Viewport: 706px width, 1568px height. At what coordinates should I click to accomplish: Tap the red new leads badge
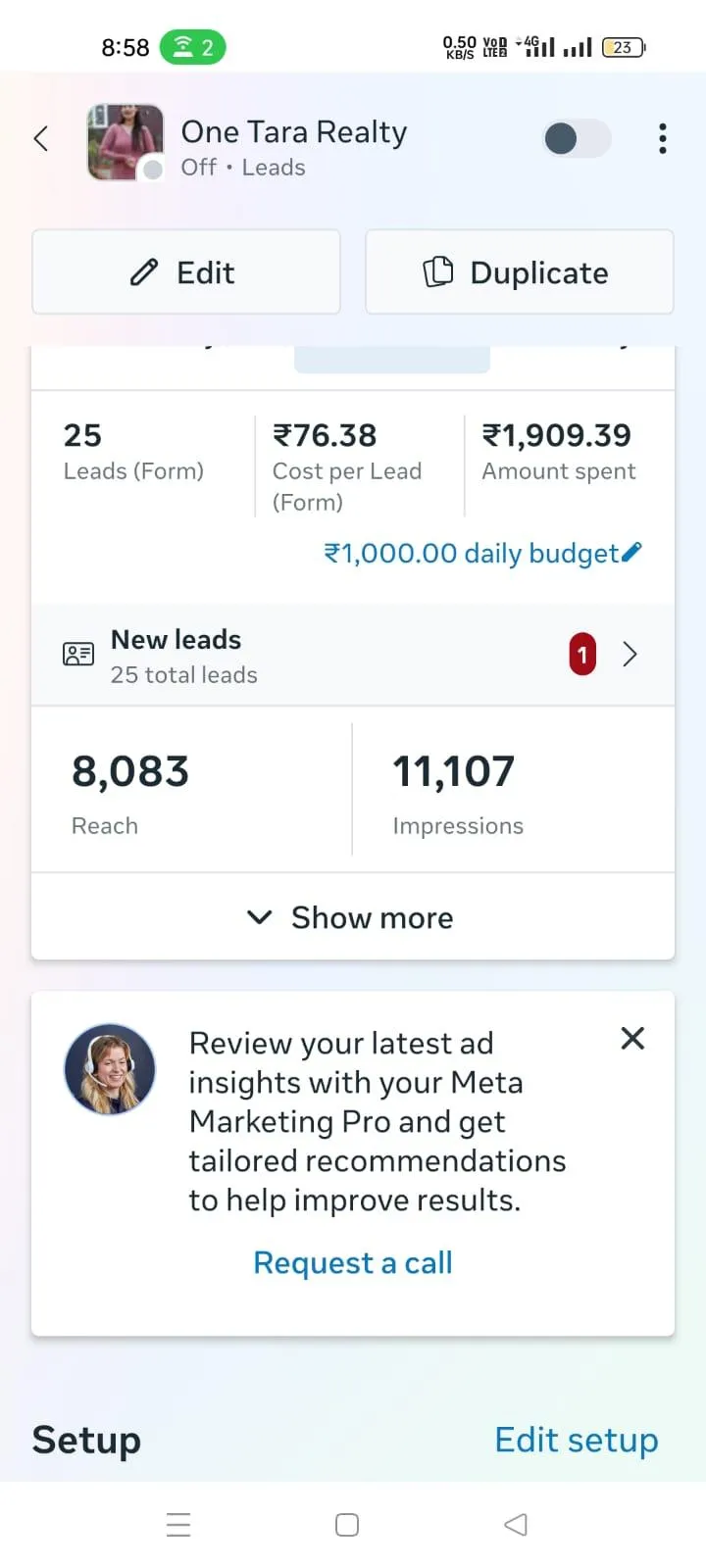point(582,655)
